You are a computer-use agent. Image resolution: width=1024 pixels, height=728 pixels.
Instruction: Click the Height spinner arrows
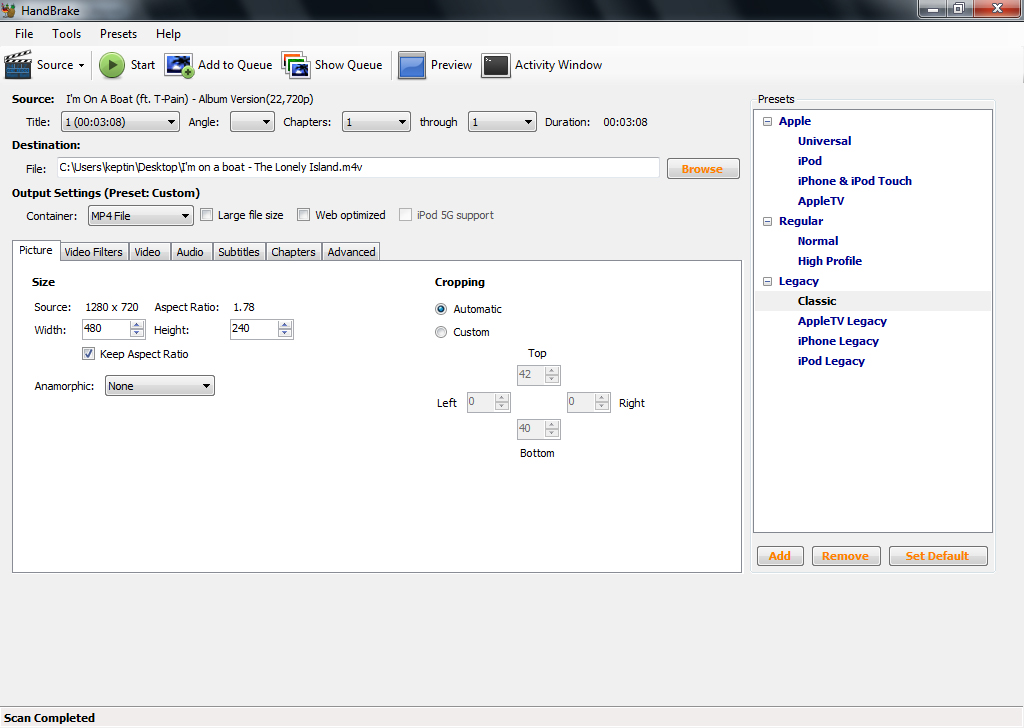point(285,329)
